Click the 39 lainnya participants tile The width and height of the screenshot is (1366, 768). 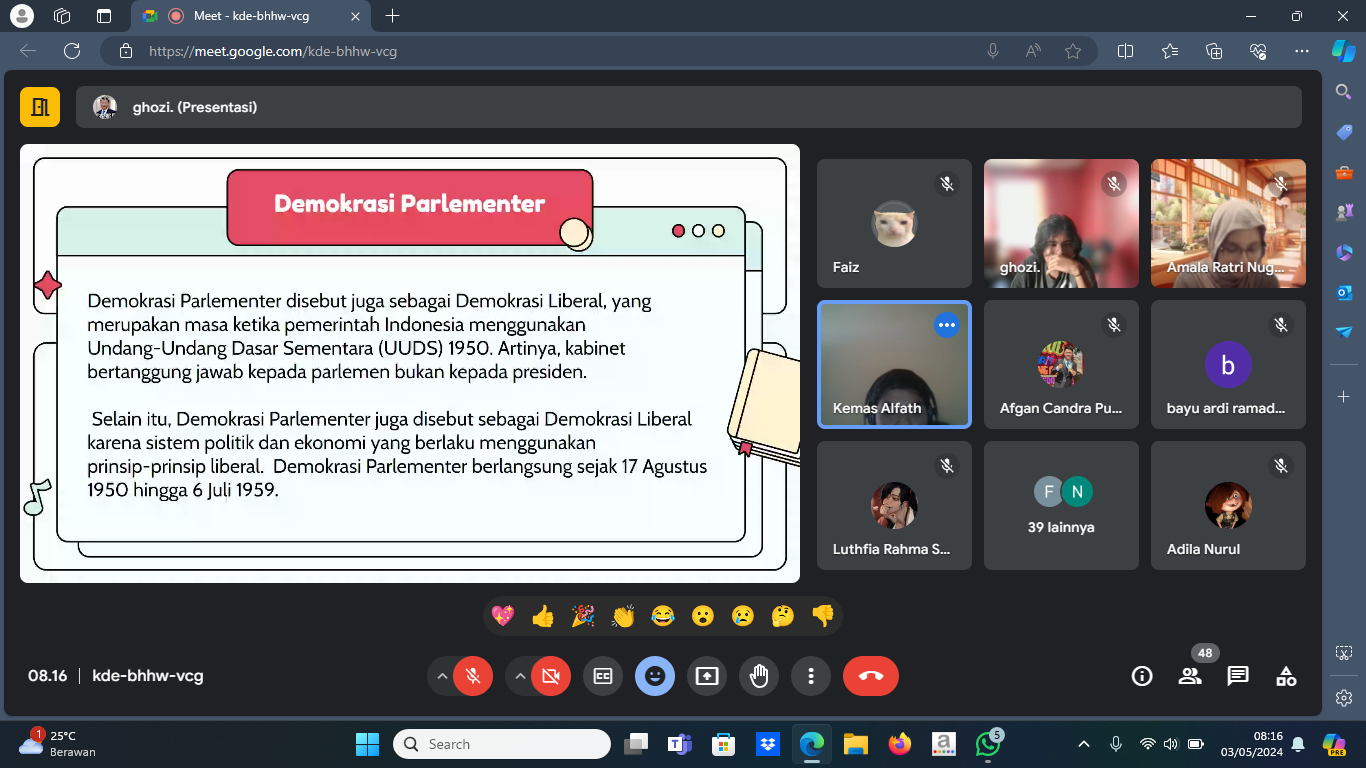[1061, 506]
